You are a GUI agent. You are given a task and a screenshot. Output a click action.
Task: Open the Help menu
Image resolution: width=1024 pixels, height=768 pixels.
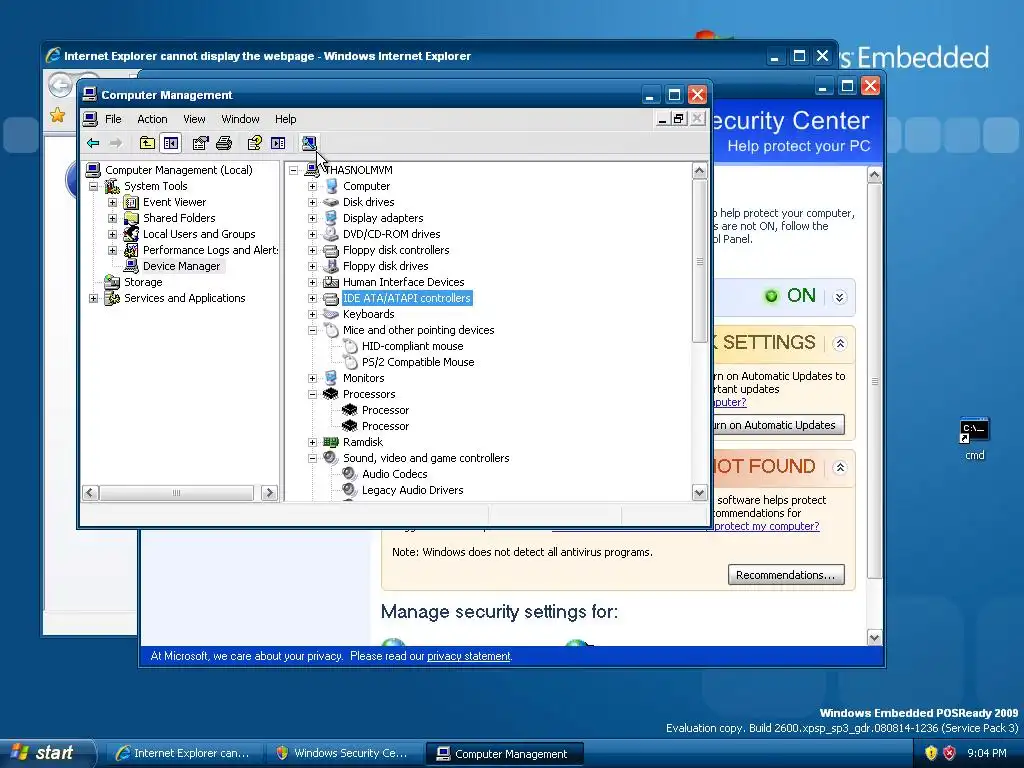(285, 119)
